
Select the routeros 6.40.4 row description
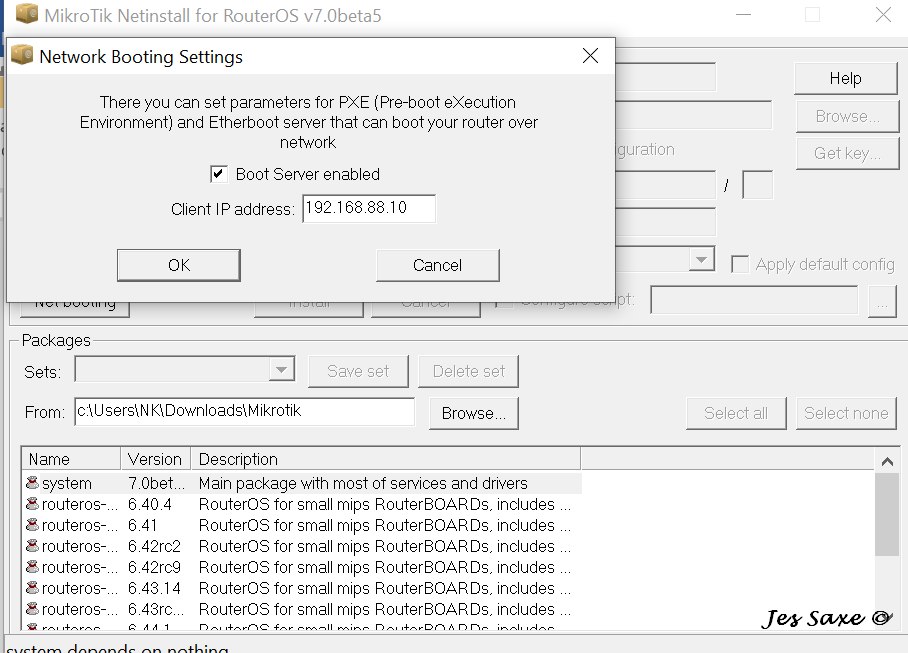pyautogui.click(x=385, y=504)
